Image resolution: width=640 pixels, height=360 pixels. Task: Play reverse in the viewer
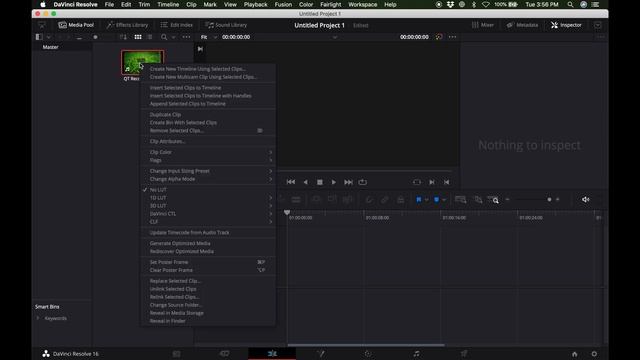point(305,182)
